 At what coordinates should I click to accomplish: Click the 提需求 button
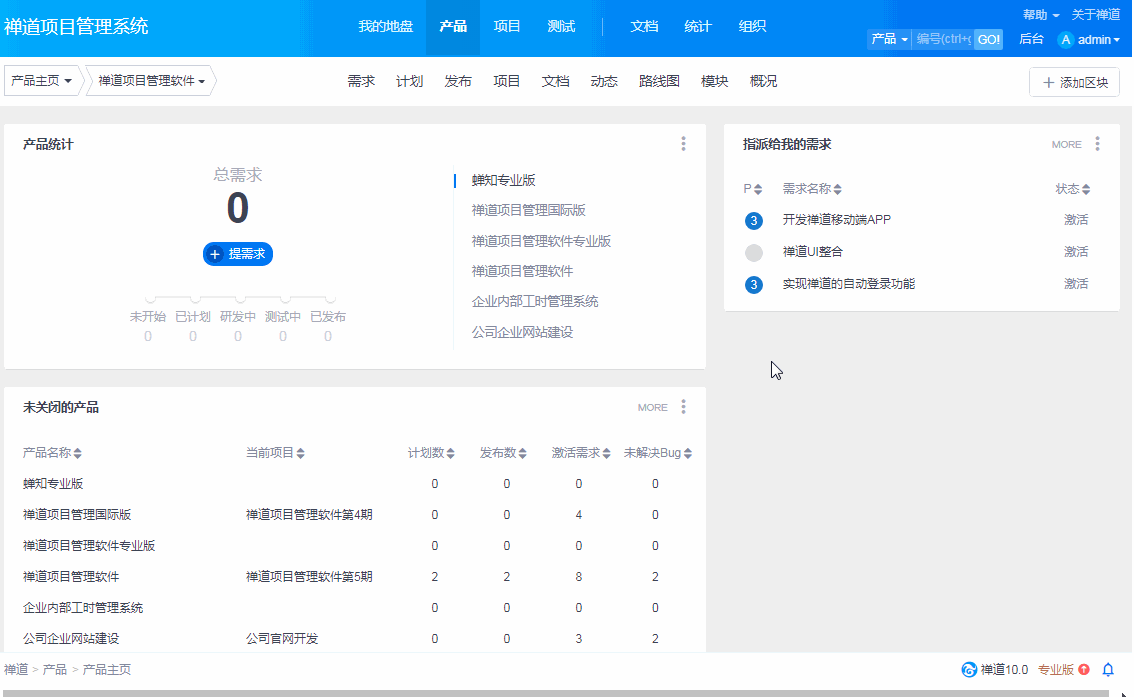[238, 254]
